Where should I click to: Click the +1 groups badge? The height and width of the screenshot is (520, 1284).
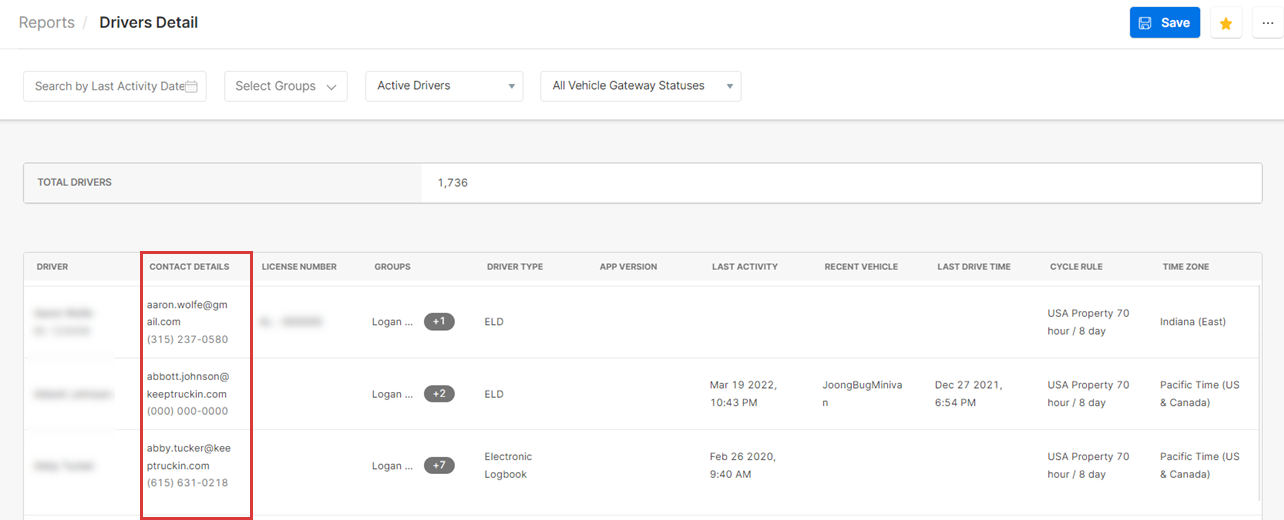point(439,322)
